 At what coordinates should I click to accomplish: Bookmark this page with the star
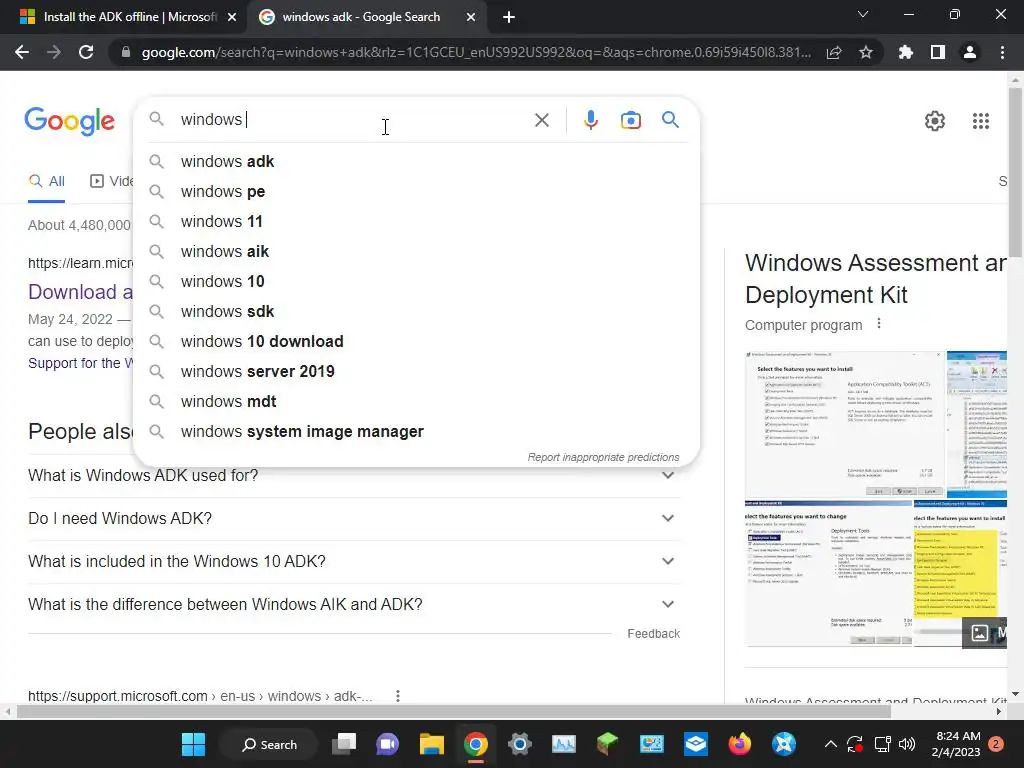coord(866,52)
